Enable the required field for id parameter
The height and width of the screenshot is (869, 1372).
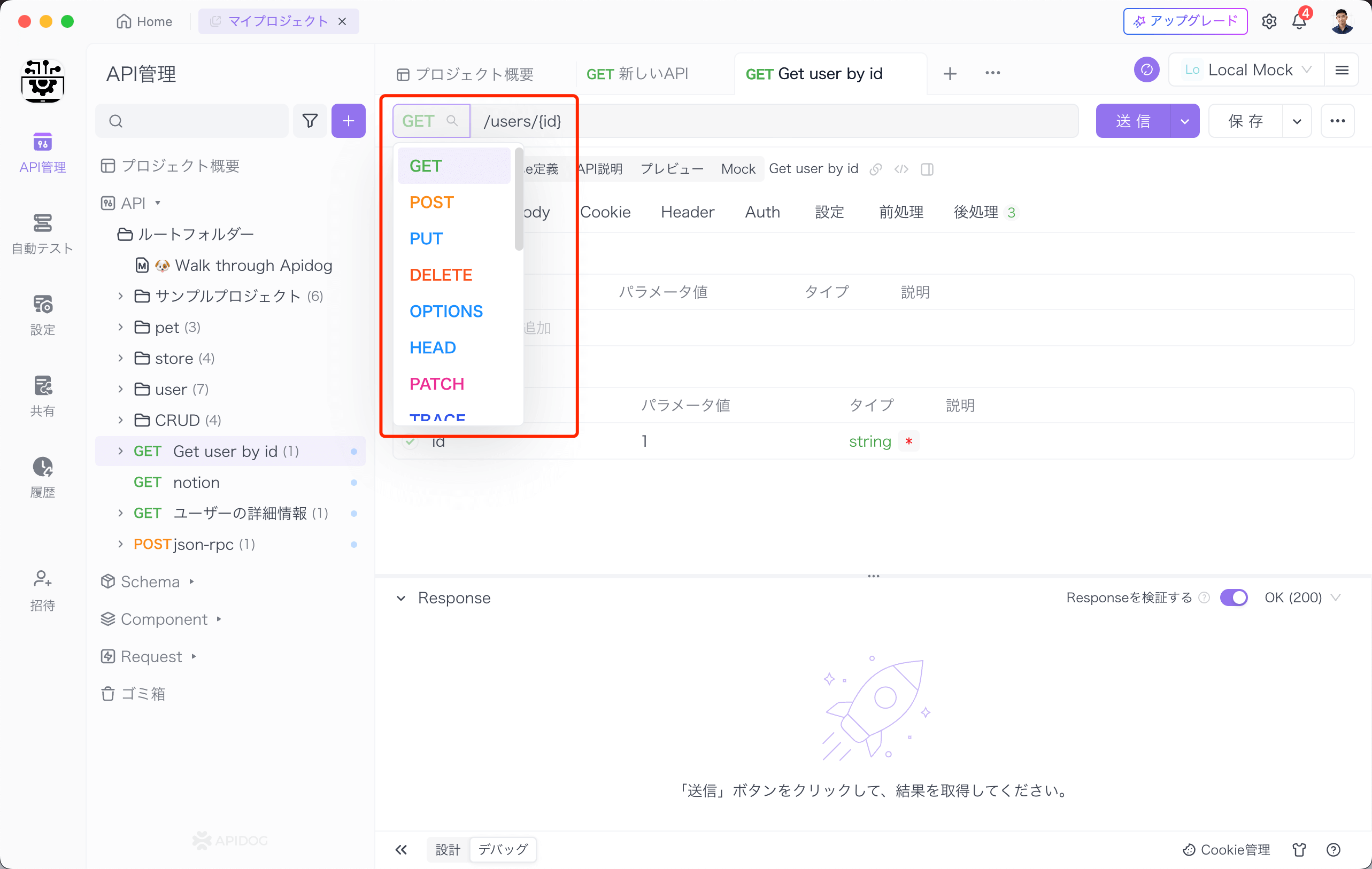click(909, 441)
